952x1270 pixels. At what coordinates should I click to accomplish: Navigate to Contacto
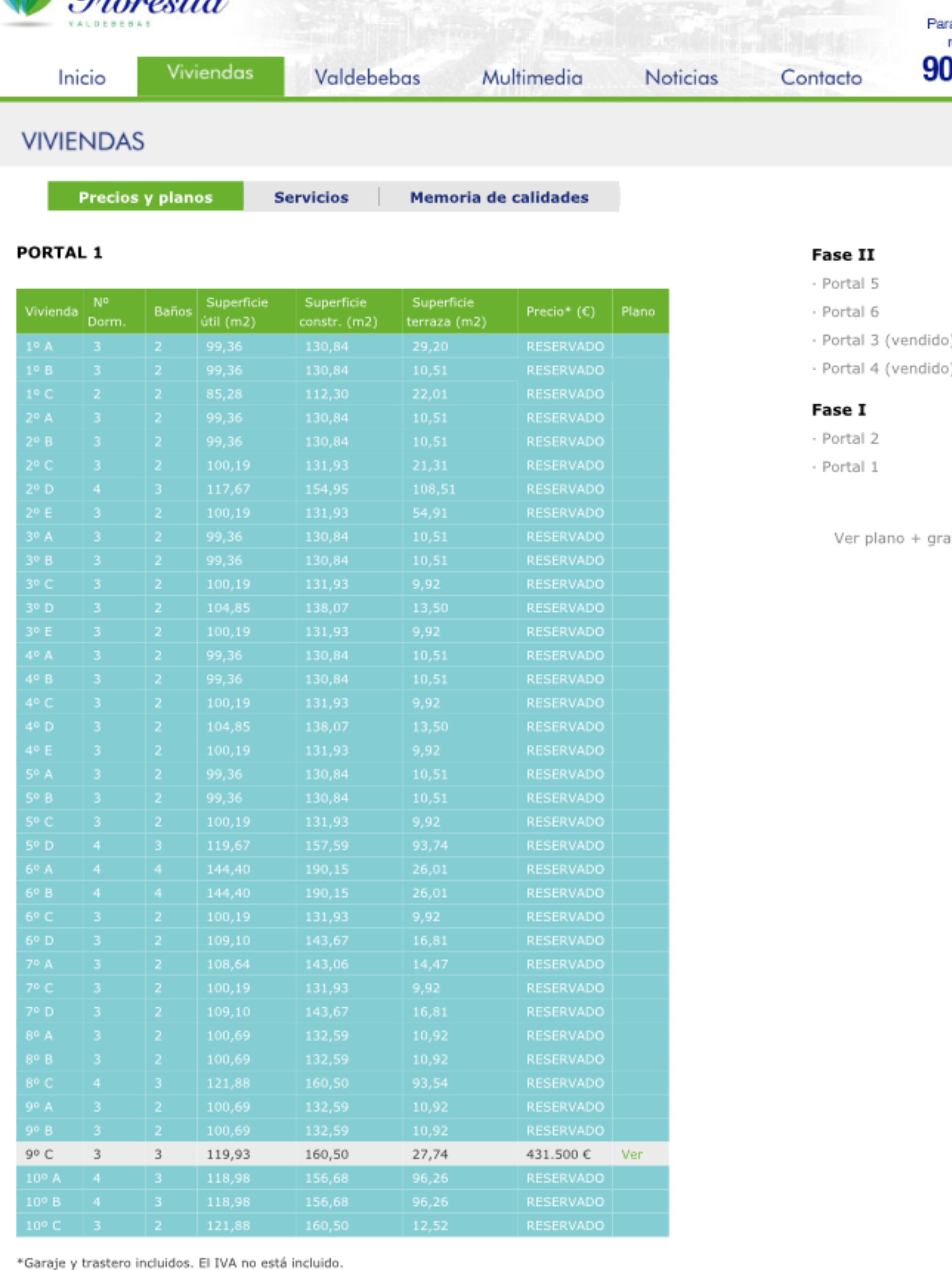pyautogui.click(x=821, y=78)
